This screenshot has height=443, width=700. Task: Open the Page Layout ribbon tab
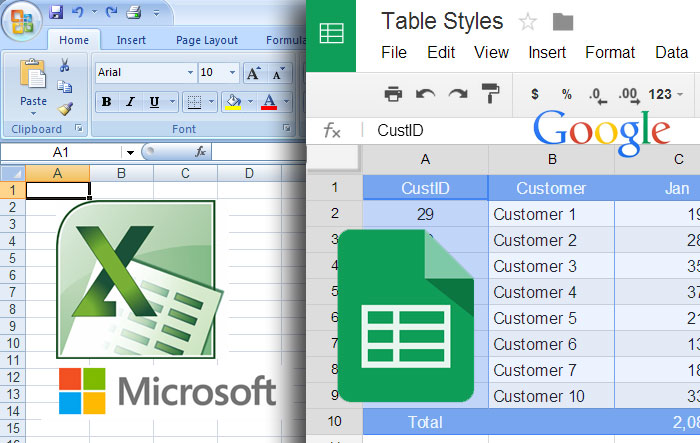pos(207,40)
